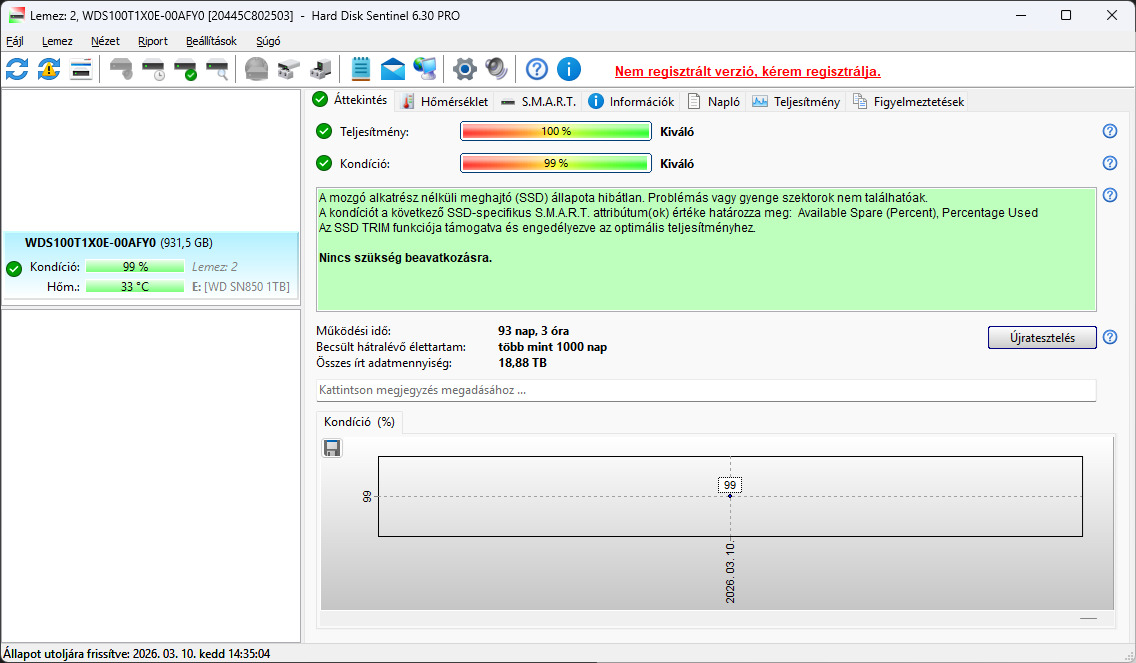The width and height of the screenshot is (1136, 663).
Task: Open the S.M.A.R.T. tab
Action: pyautogui.click(x=538, y=101)
